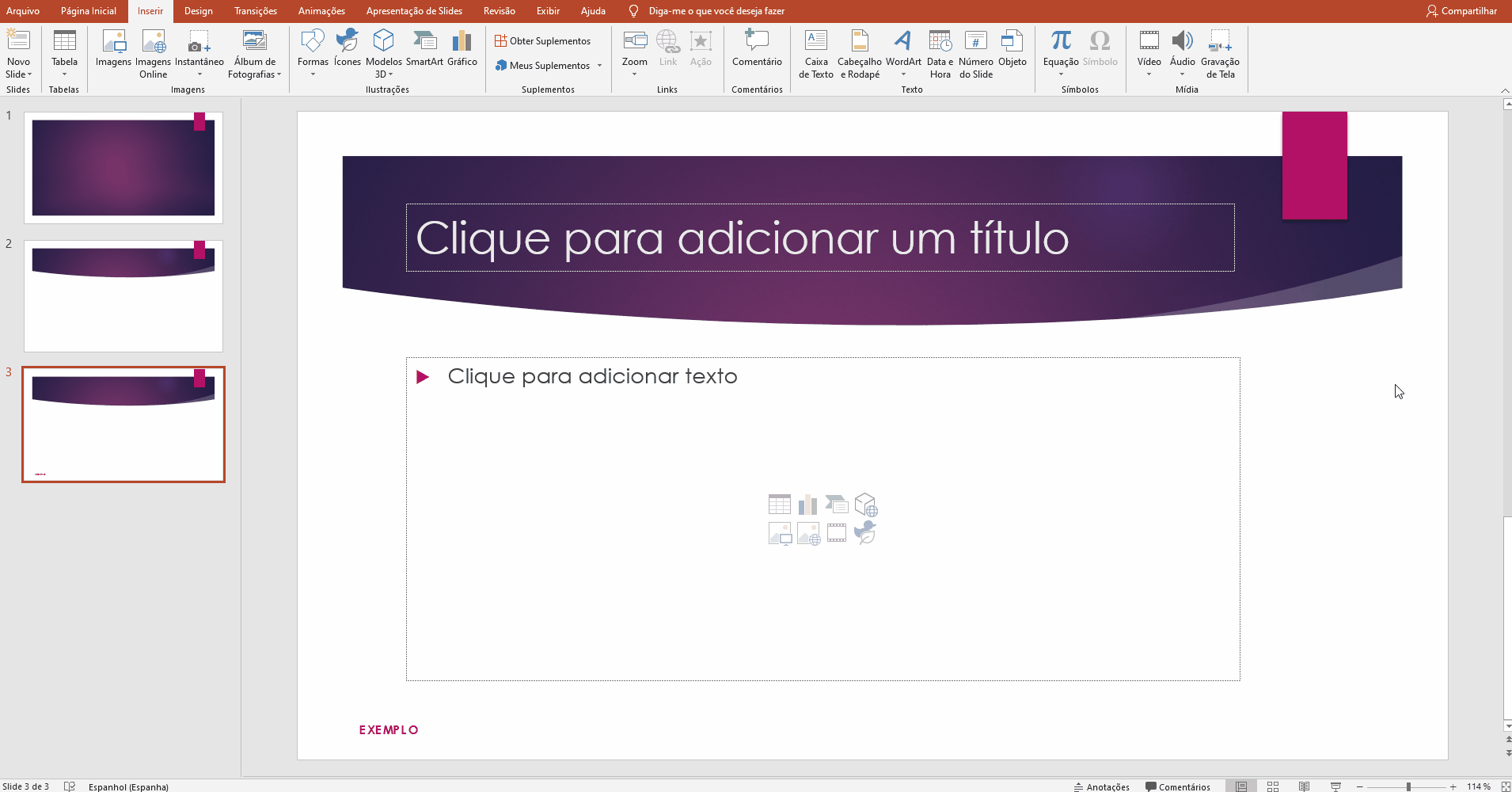Click 'Diga-me o que você deseja fazer' box

coord(716,11)
